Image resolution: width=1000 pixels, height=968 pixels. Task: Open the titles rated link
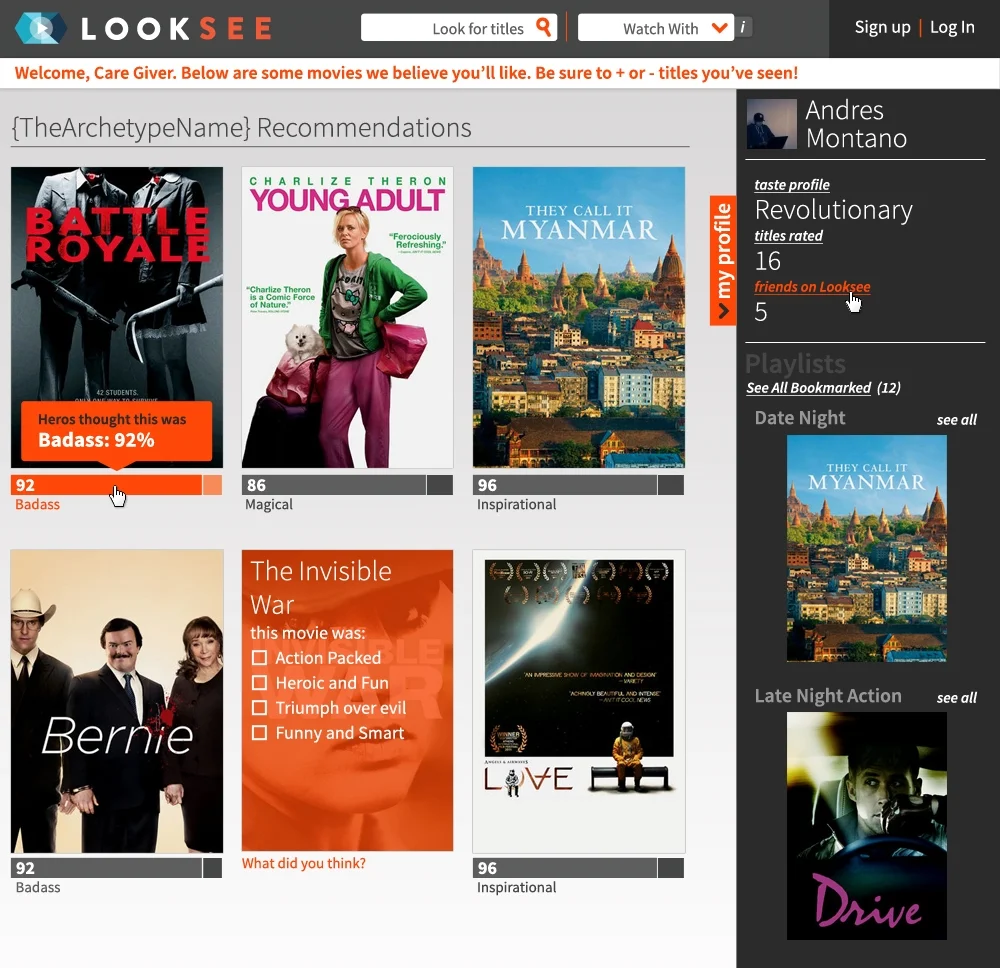coord(788,236)
